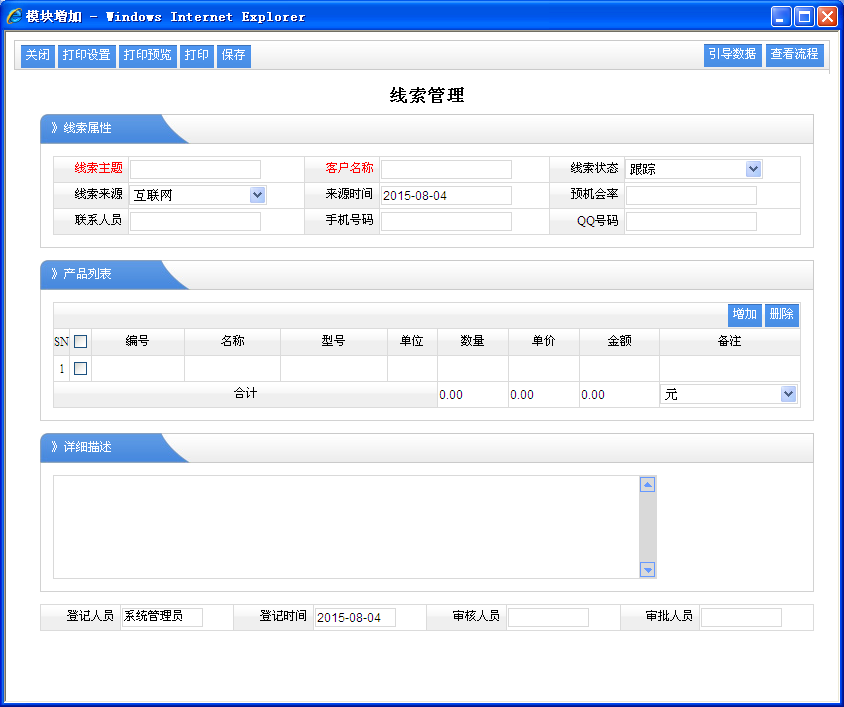Click 引导数据 button
844x707 pixels.
(x=732, y=55)
